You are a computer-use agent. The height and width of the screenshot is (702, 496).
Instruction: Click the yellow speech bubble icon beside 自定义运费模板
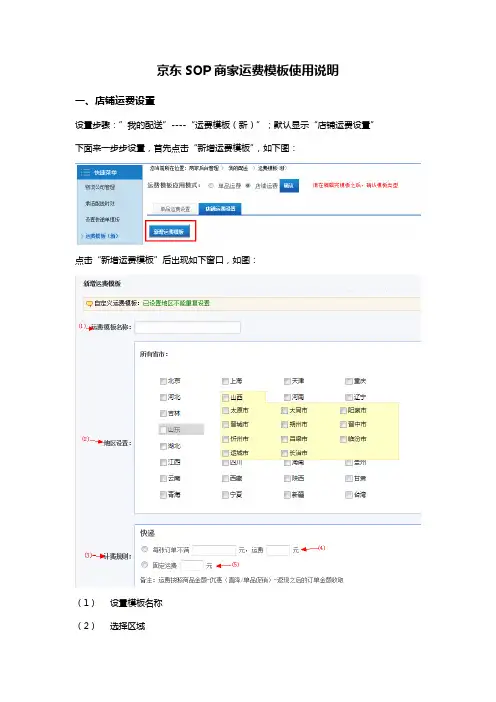(89, 304)
